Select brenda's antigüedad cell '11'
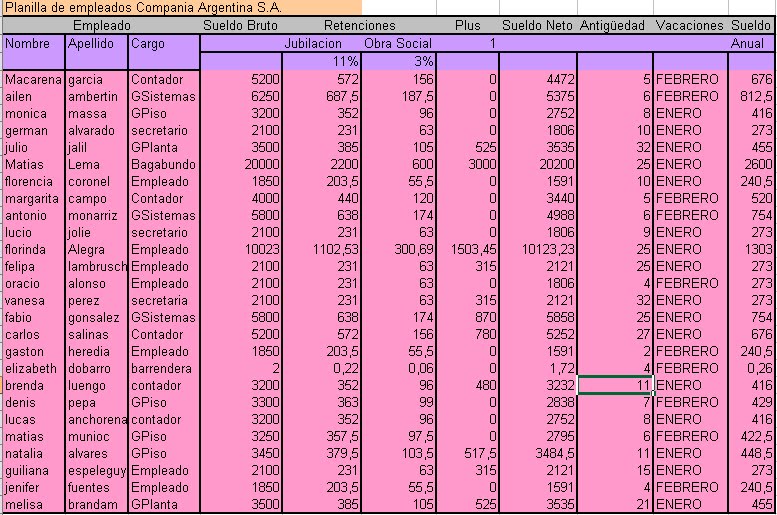777x515 pixels. (x=615, y=385)
